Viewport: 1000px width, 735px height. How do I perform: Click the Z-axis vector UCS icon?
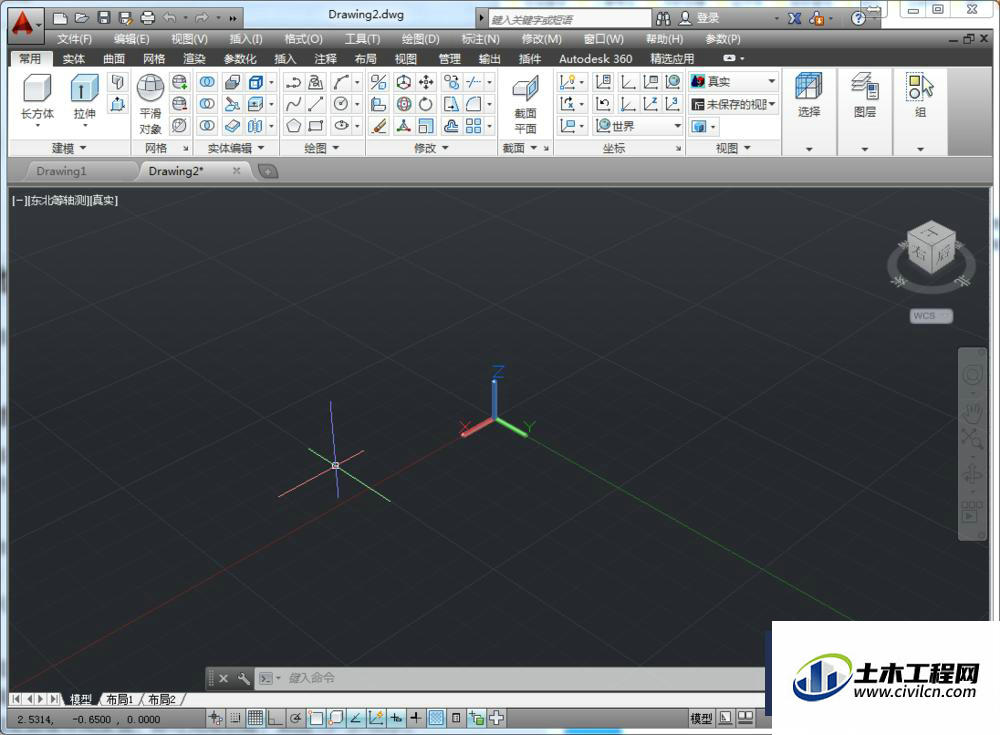651,103
